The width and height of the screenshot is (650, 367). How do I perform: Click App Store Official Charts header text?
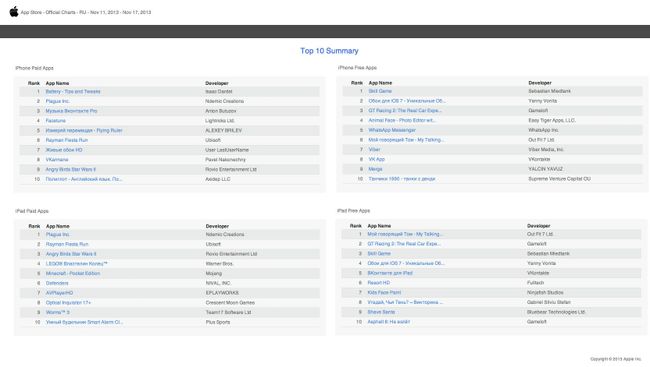[x=86, y=12]
